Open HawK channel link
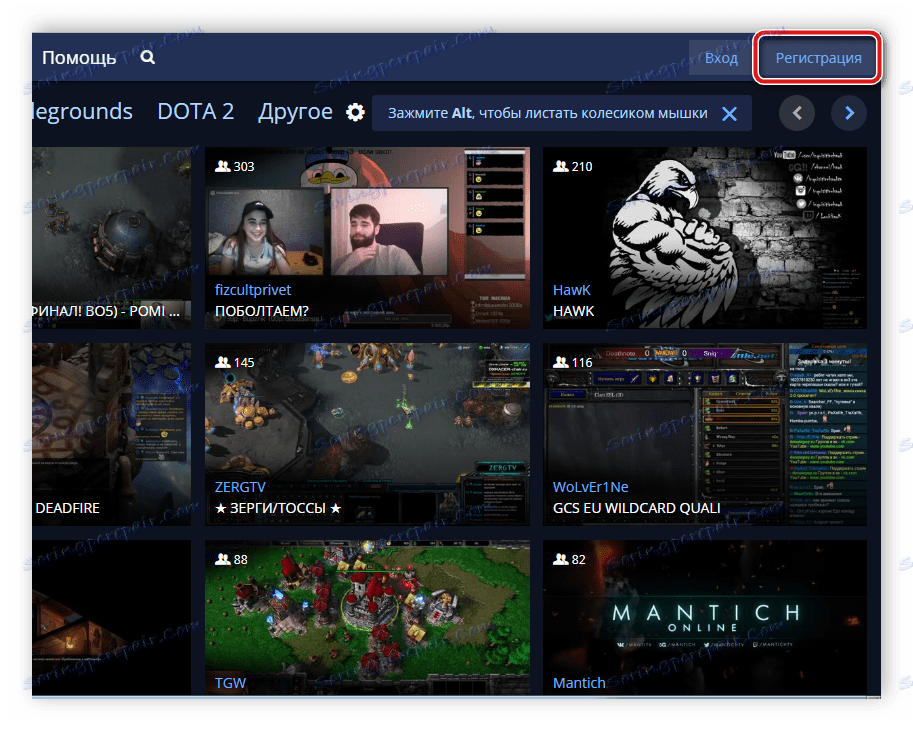913x731 pixels. click(x=571, y=289)
